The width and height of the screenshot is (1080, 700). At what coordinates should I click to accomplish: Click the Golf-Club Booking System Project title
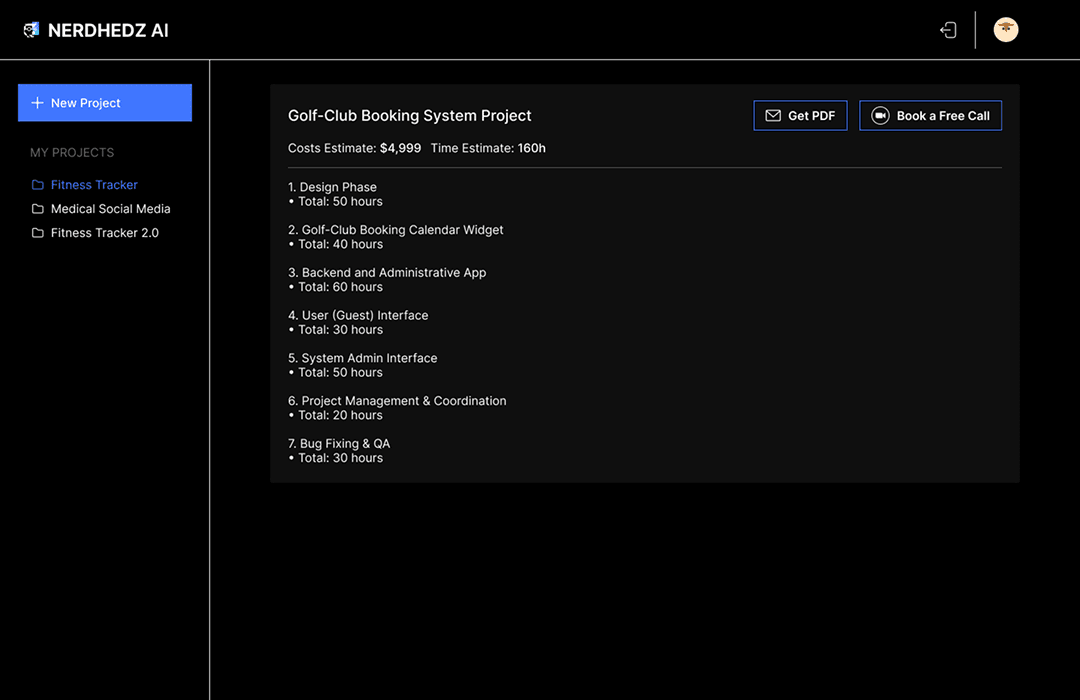[x=410, y=115]
